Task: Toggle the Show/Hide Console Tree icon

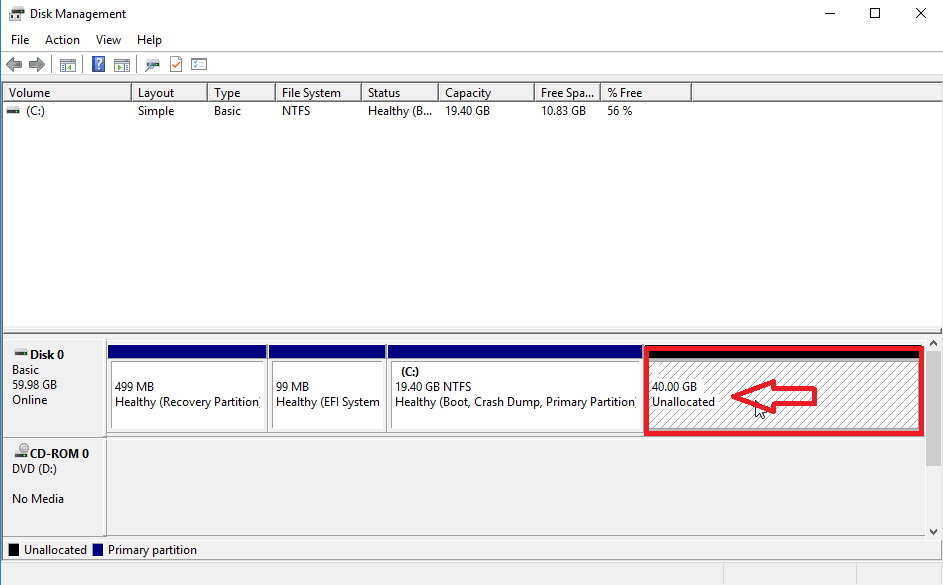Action: coord(68,64)
